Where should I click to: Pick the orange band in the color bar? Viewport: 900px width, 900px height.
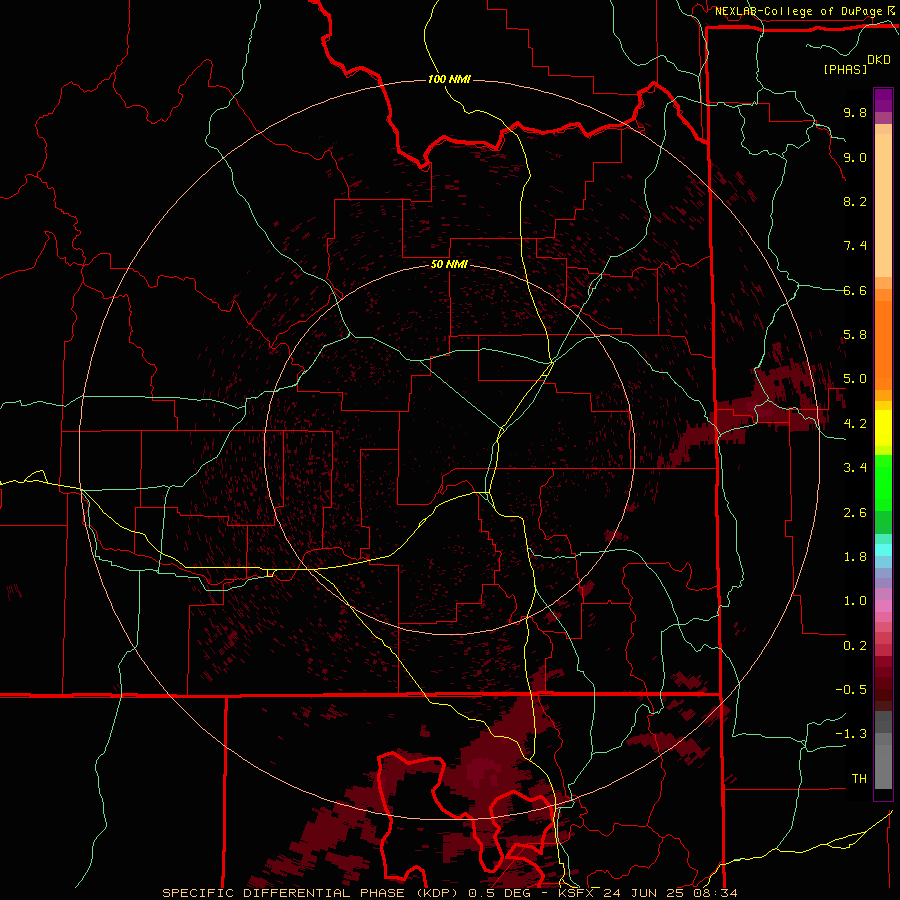(x=883, y=346)
